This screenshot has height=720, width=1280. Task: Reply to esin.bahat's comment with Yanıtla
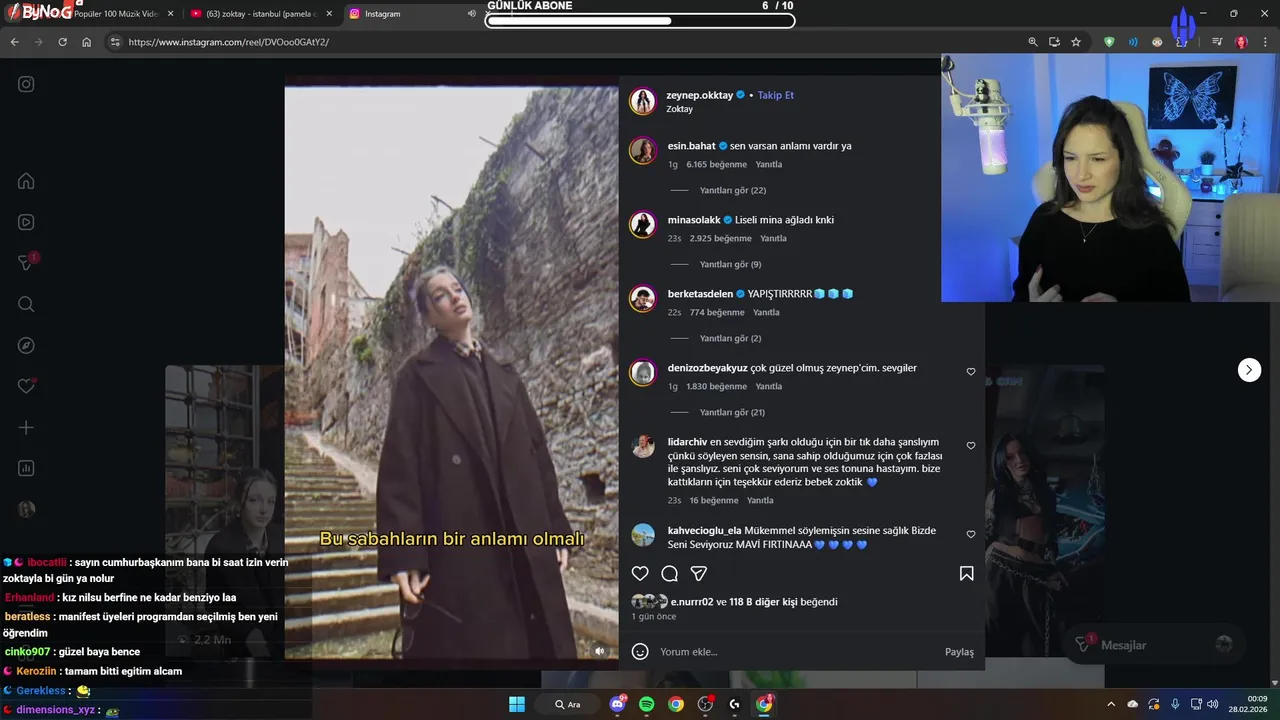(769, 164)
